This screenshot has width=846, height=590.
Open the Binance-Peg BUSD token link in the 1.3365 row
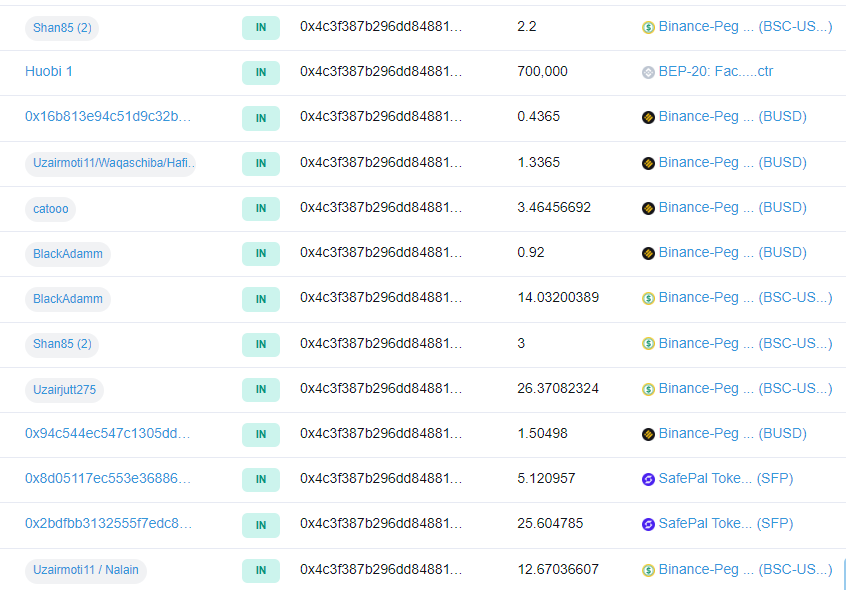click(733, 162)
